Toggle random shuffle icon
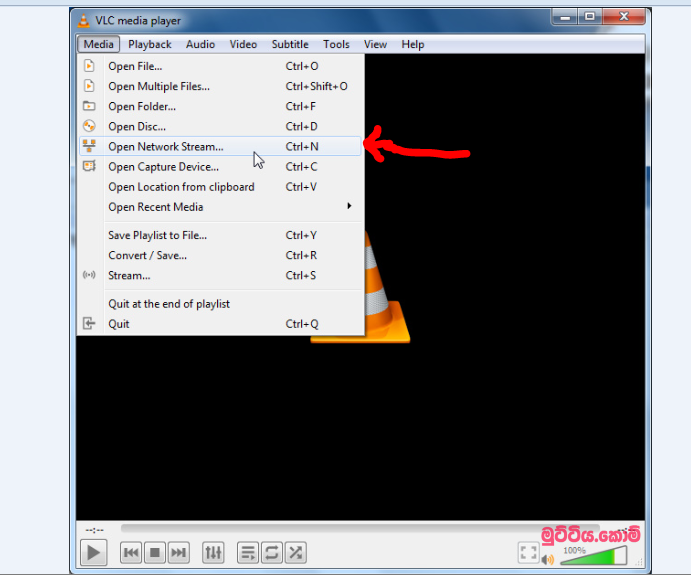The width and height of the screenshot is (691, 575). (296, 553)
